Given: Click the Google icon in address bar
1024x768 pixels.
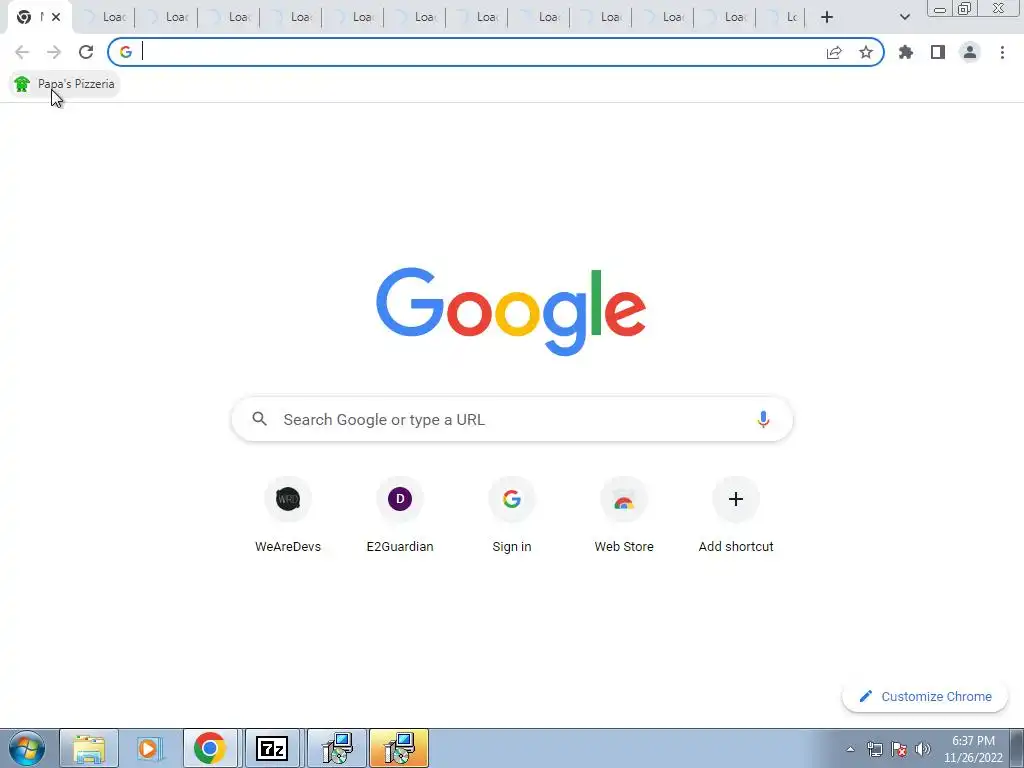Looking at the screenshot, I should tap(126, 52).
